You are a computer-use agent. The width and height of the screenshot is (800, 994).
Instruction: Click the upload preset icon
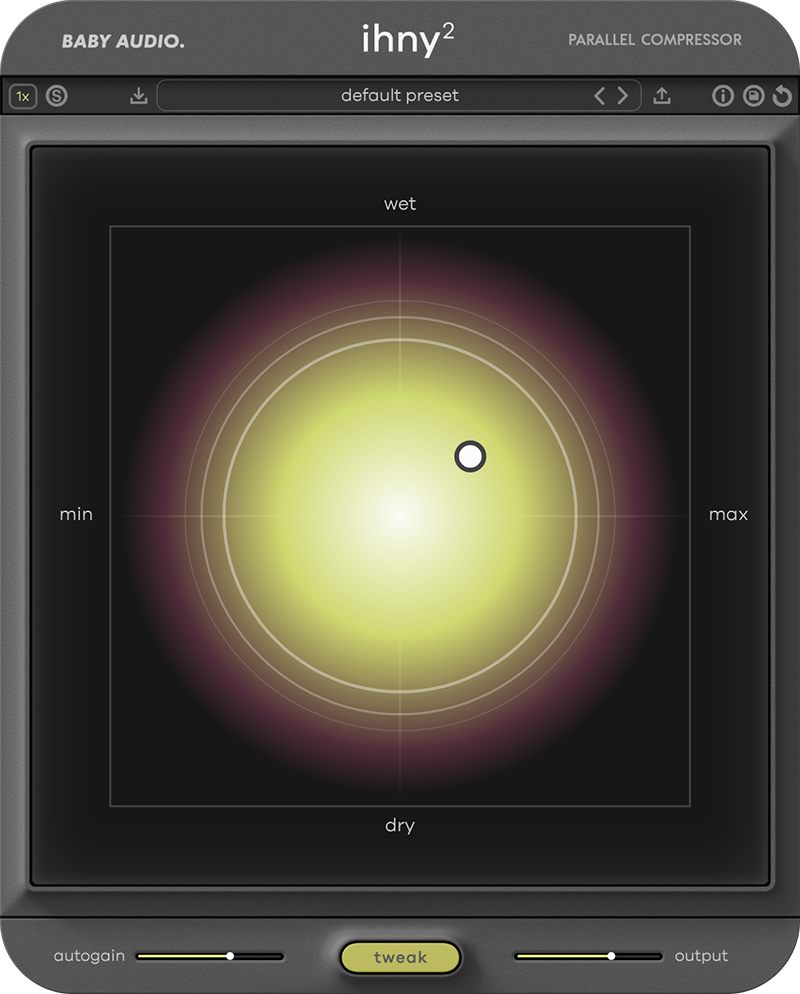[661, 96]
